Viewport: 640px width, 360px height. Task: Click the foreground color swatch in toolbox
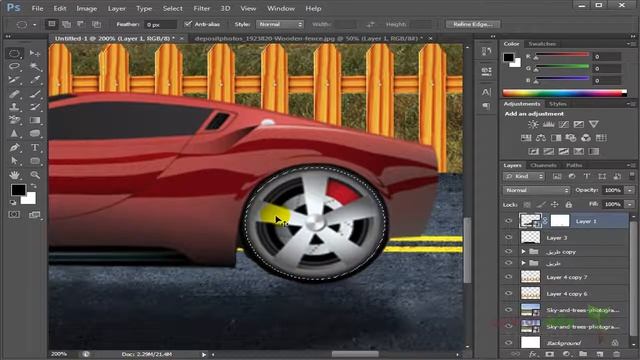click(18, 190)
